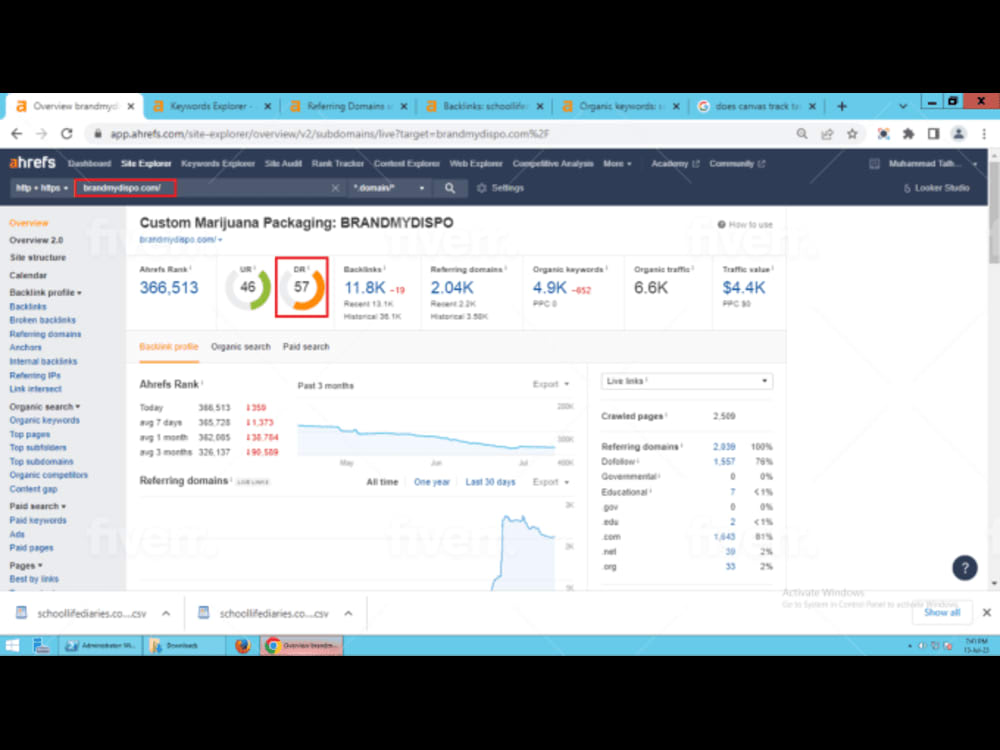Click the browser address bar URL
The width and height of the screenshot is (1000, 750).
330,134
